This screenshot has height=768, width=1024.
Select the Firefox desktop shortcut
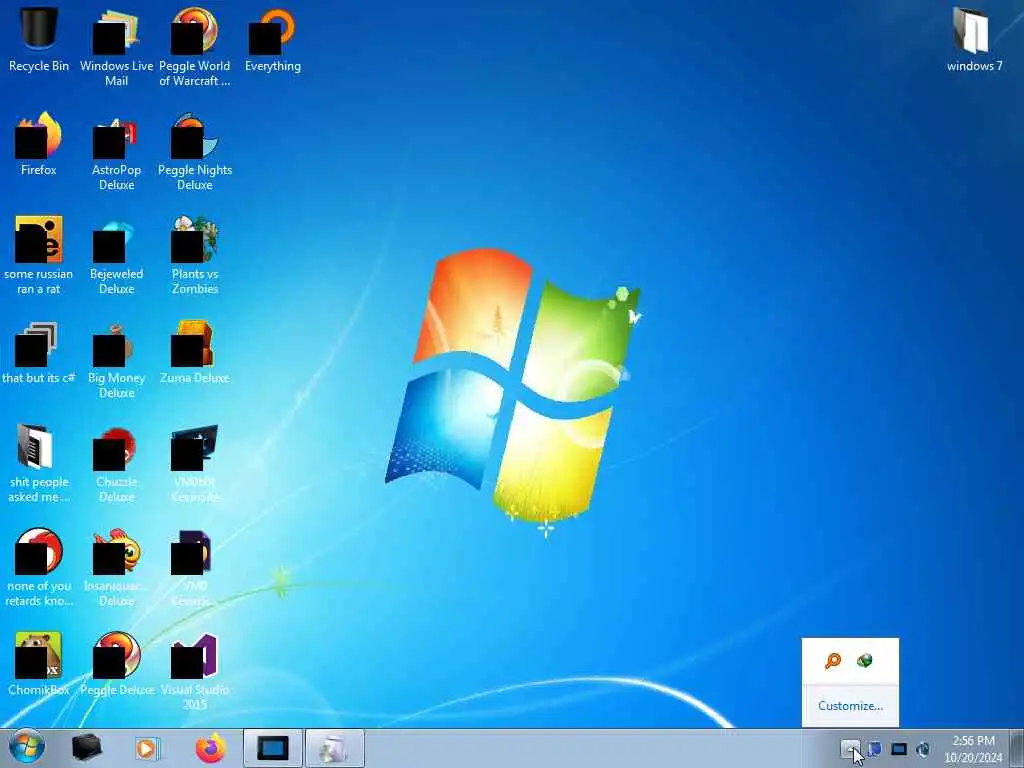[x=39, y=143]
